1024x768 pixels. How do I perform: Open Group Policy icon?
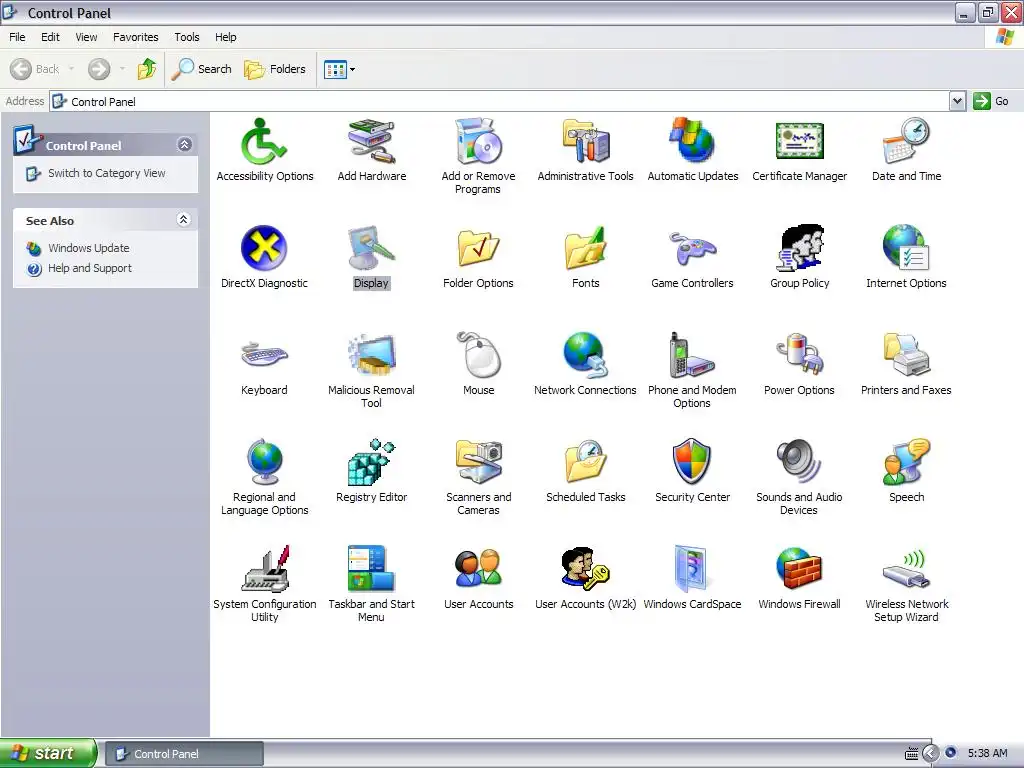[799, 248]
